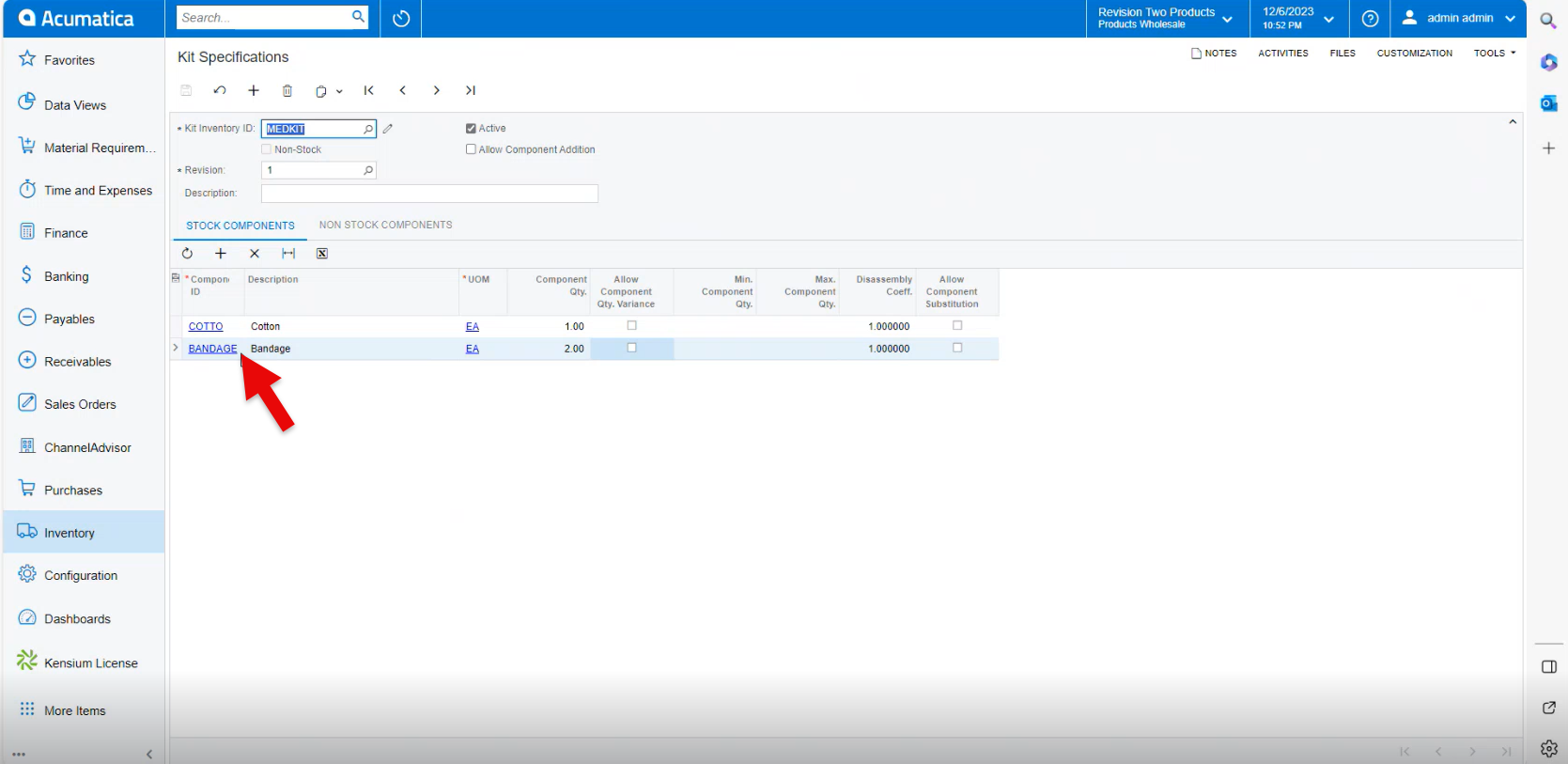Open Notes for this record
Image resolution: width=1568 pixels, height=764 pixels.
tap(1214, 54)
